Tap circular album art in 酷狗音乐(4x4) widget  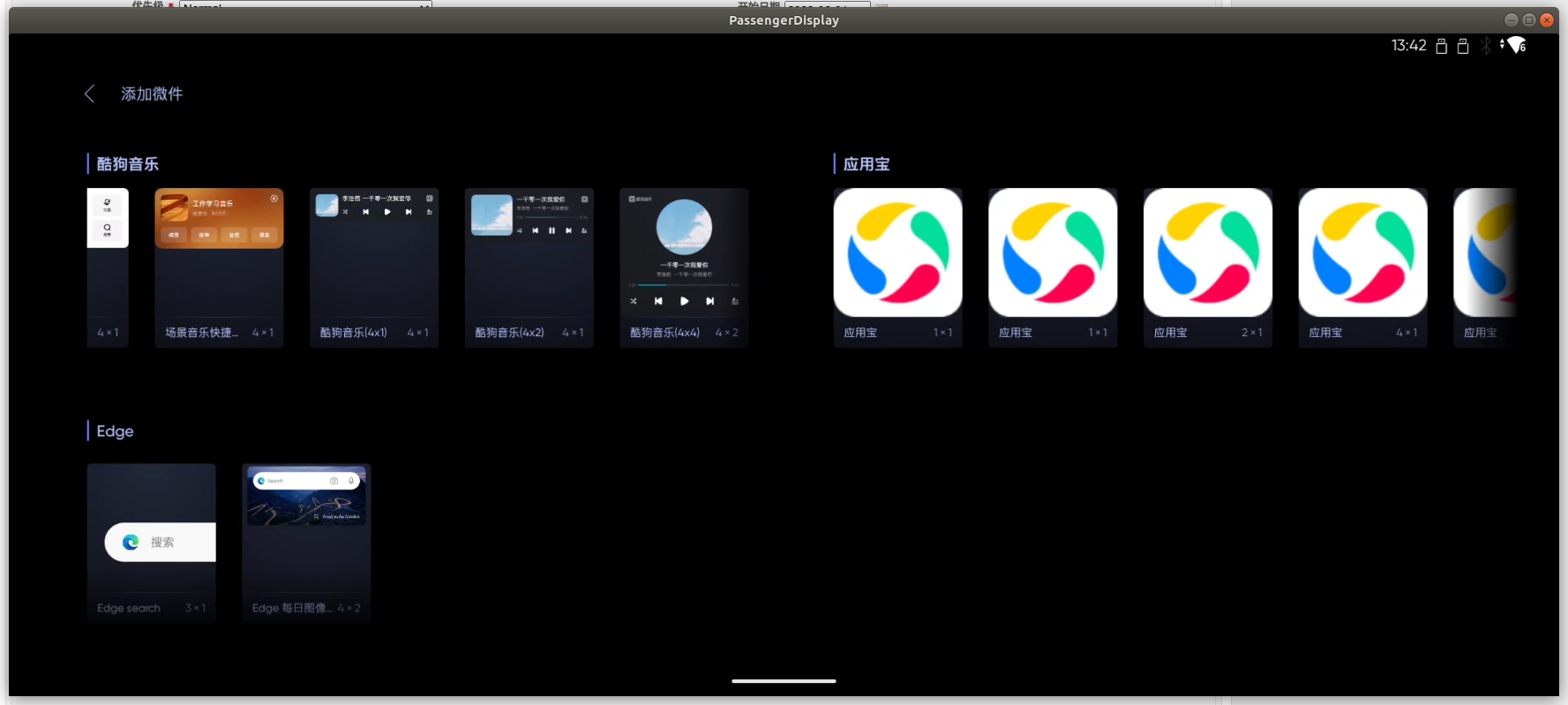coord(684,228)
